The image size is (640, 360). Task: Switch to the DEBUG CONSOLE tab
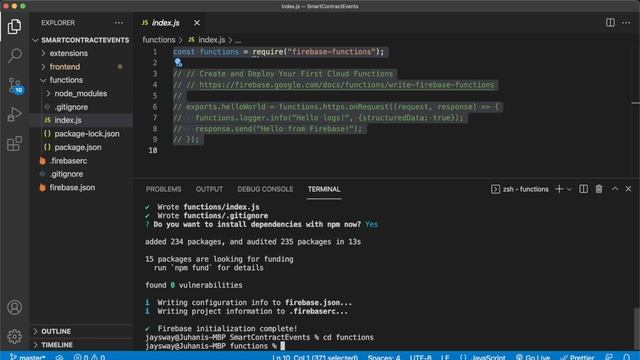coord(265,189)
